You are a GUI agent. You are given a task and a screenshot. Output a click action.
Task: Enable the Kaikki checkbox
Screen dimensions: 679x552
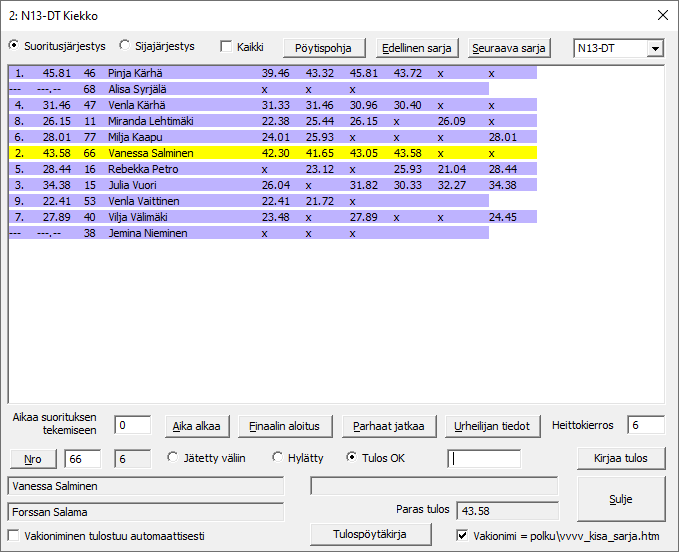pos(226,46)
